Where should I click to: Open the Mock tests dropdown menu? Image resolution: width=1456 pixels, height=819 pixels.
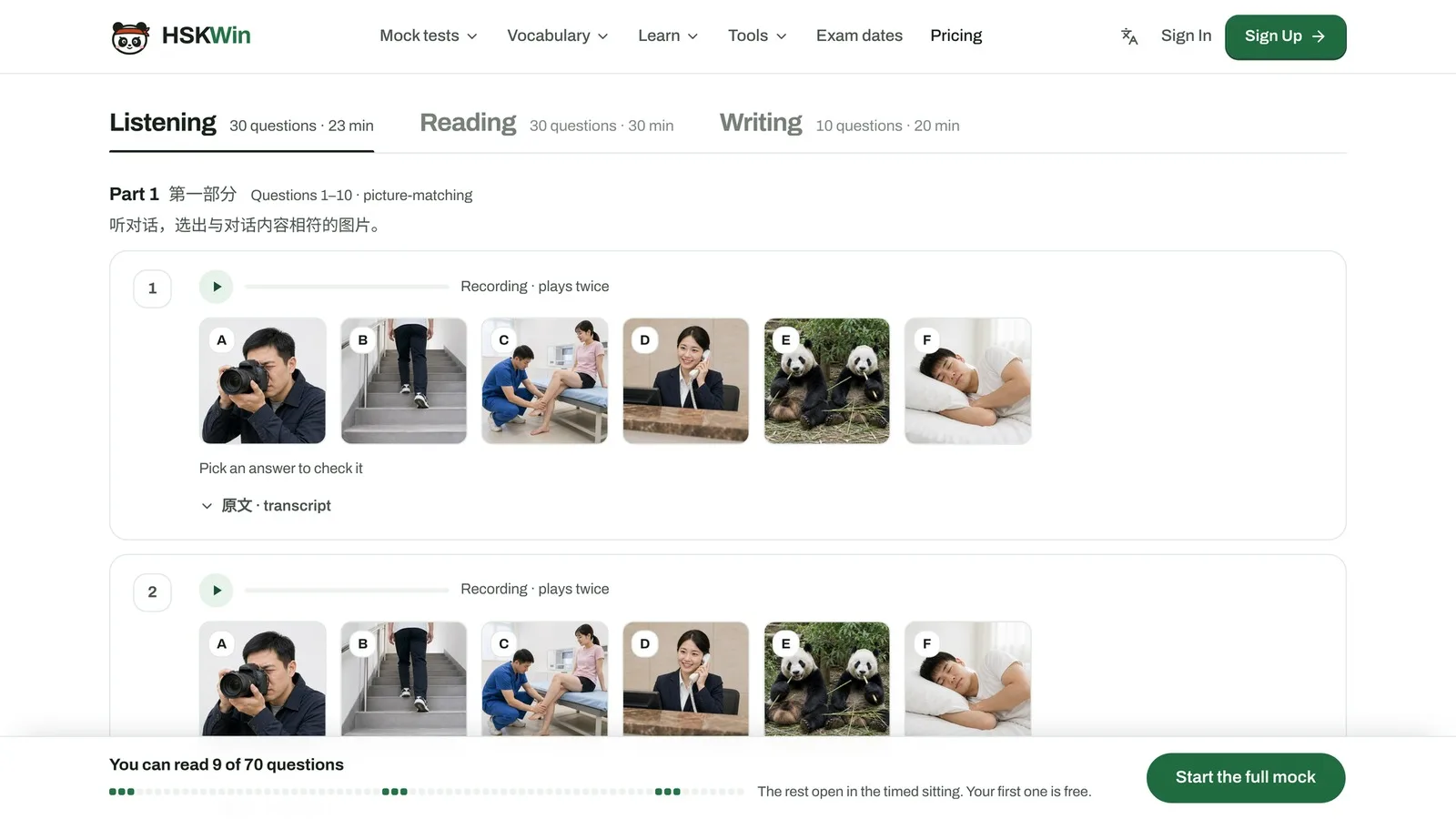(429, 36)
